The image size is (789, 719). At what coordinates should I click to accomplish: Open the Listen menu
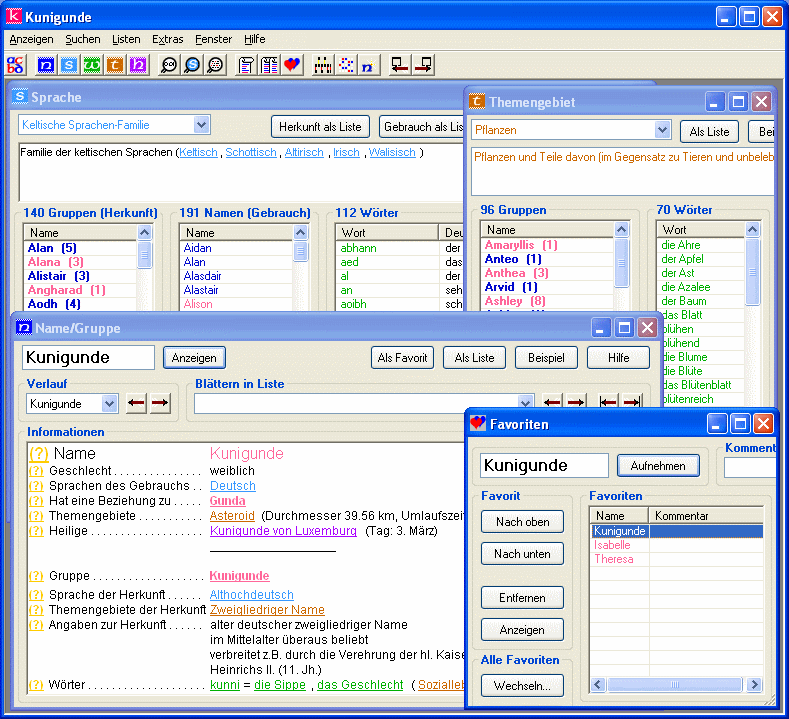(x=126, y=39)
